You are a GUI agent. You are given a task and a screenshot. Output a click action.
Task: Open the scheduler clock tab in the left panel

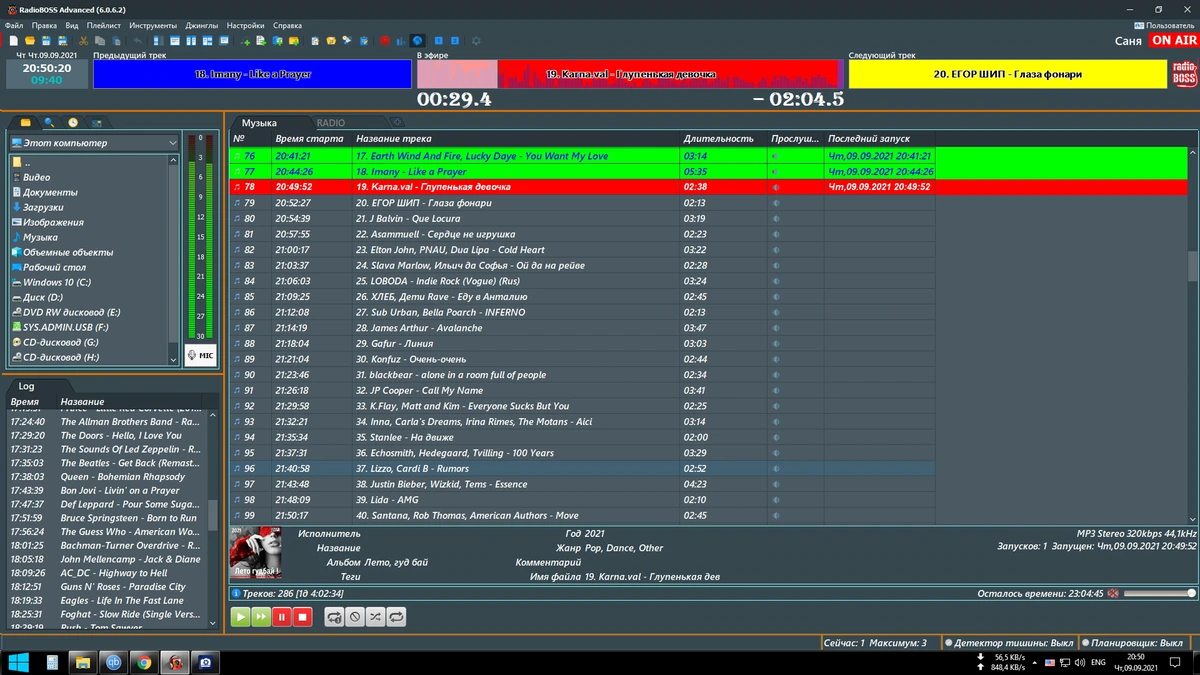[73, 122]
